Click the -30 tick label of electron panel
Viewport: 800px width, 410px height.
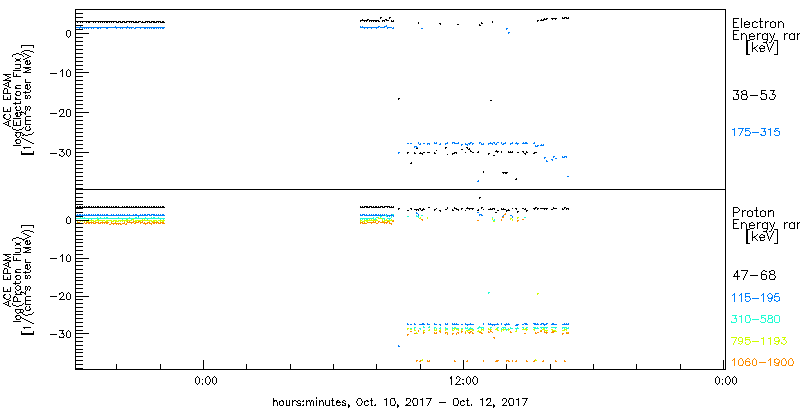59,152
